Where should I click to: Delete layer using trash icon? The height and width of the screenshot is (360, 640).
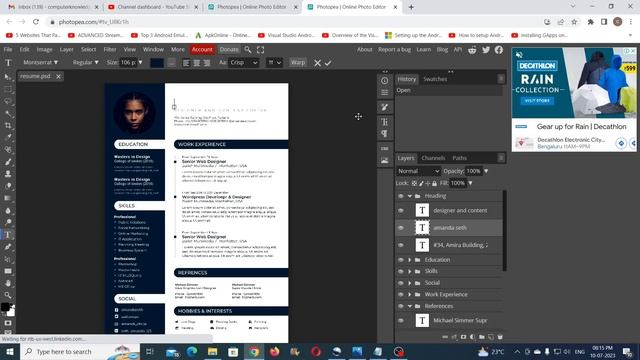500,337
